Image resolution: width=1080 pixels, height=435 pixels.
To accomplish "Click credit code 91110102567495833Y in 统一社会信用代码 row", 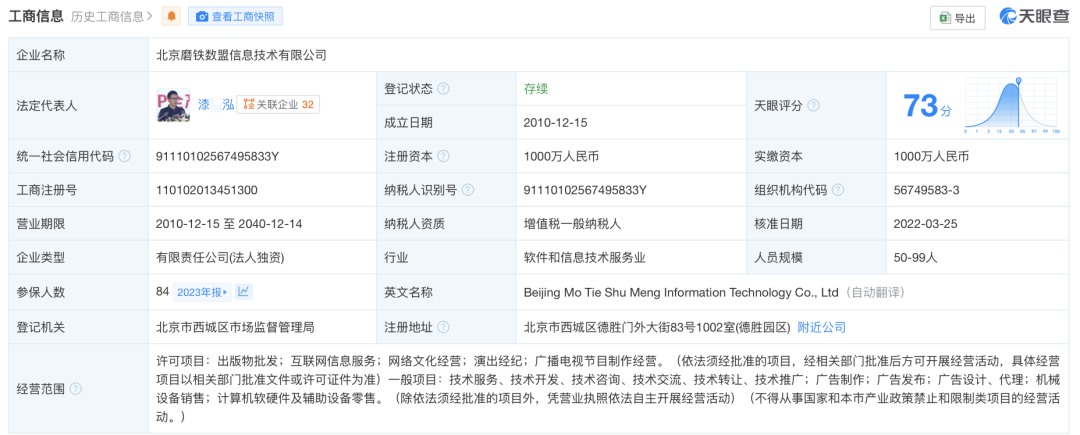I will pyautogui.click(x=218, y=156).
